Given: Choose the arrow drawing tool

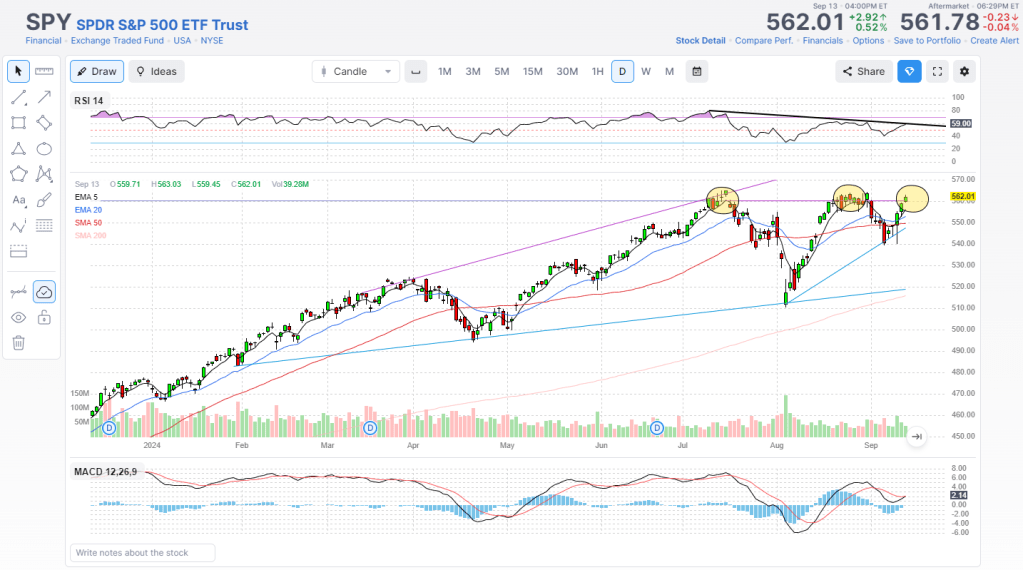Looking at the screenshot, I should 44,97.
